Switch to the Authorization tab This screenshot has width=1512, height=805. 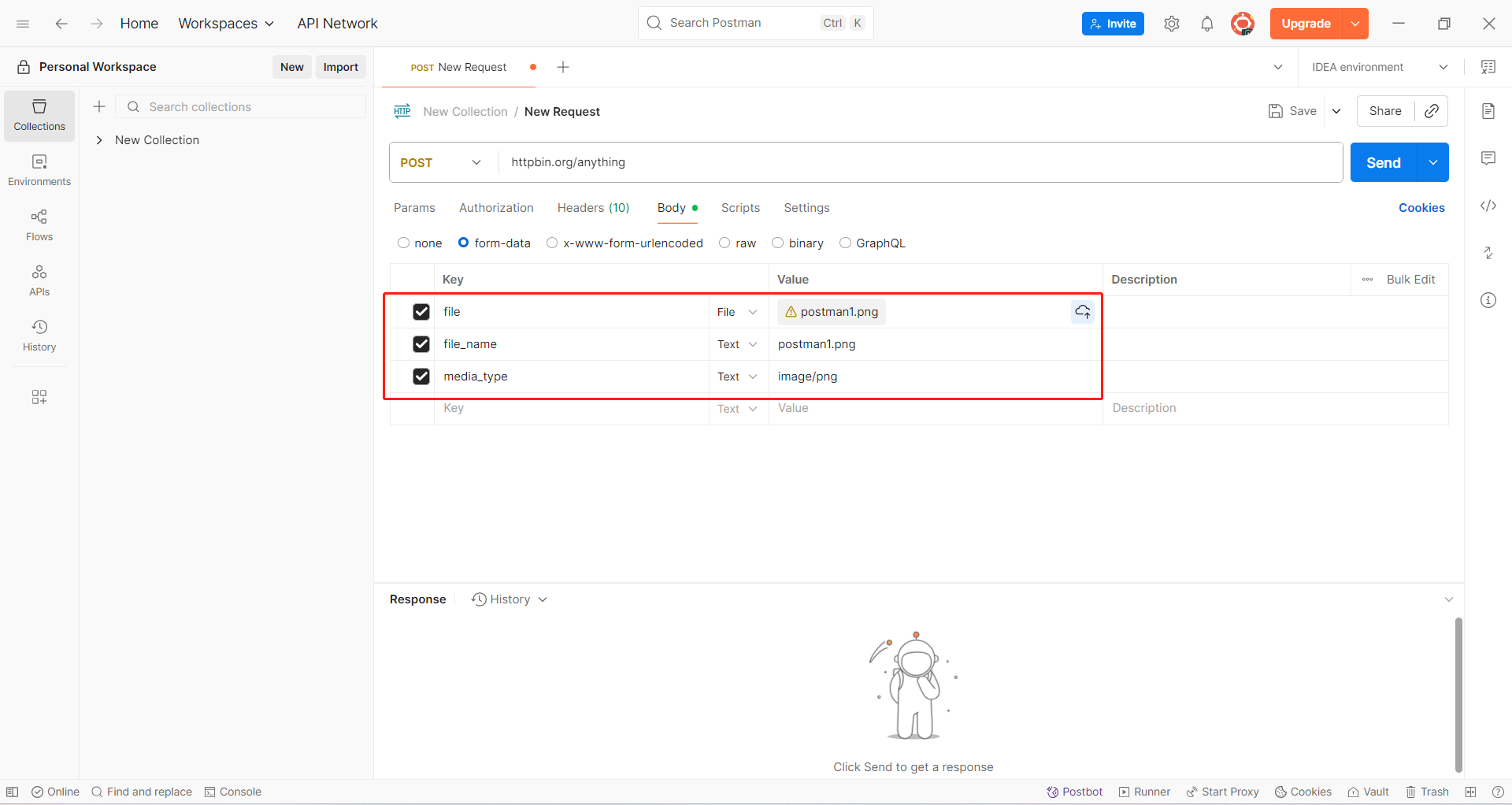pos(496,208)
